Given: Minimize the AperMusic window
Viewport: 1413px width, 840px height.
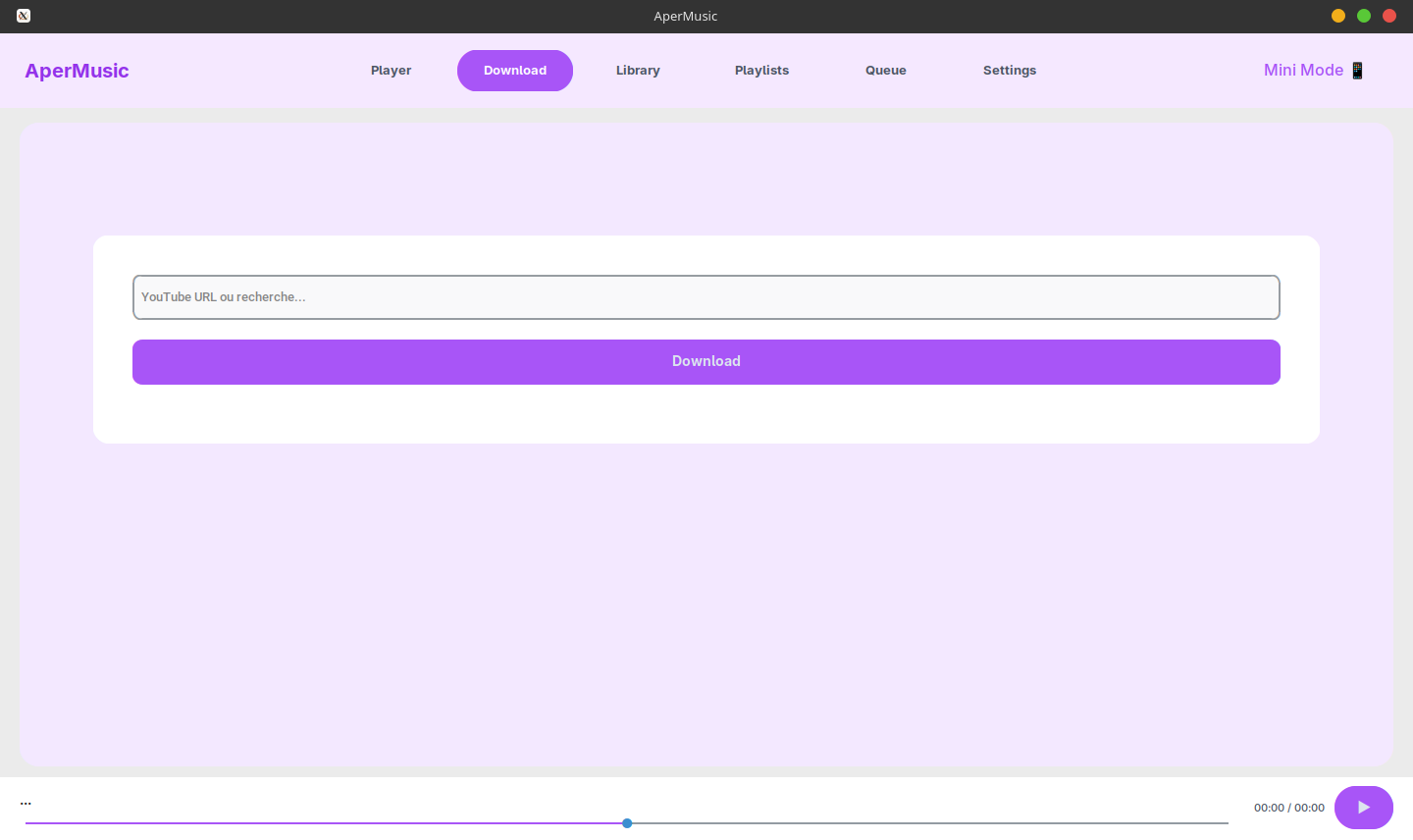Looking at the screenshot, I should [x=1338, y=16].
